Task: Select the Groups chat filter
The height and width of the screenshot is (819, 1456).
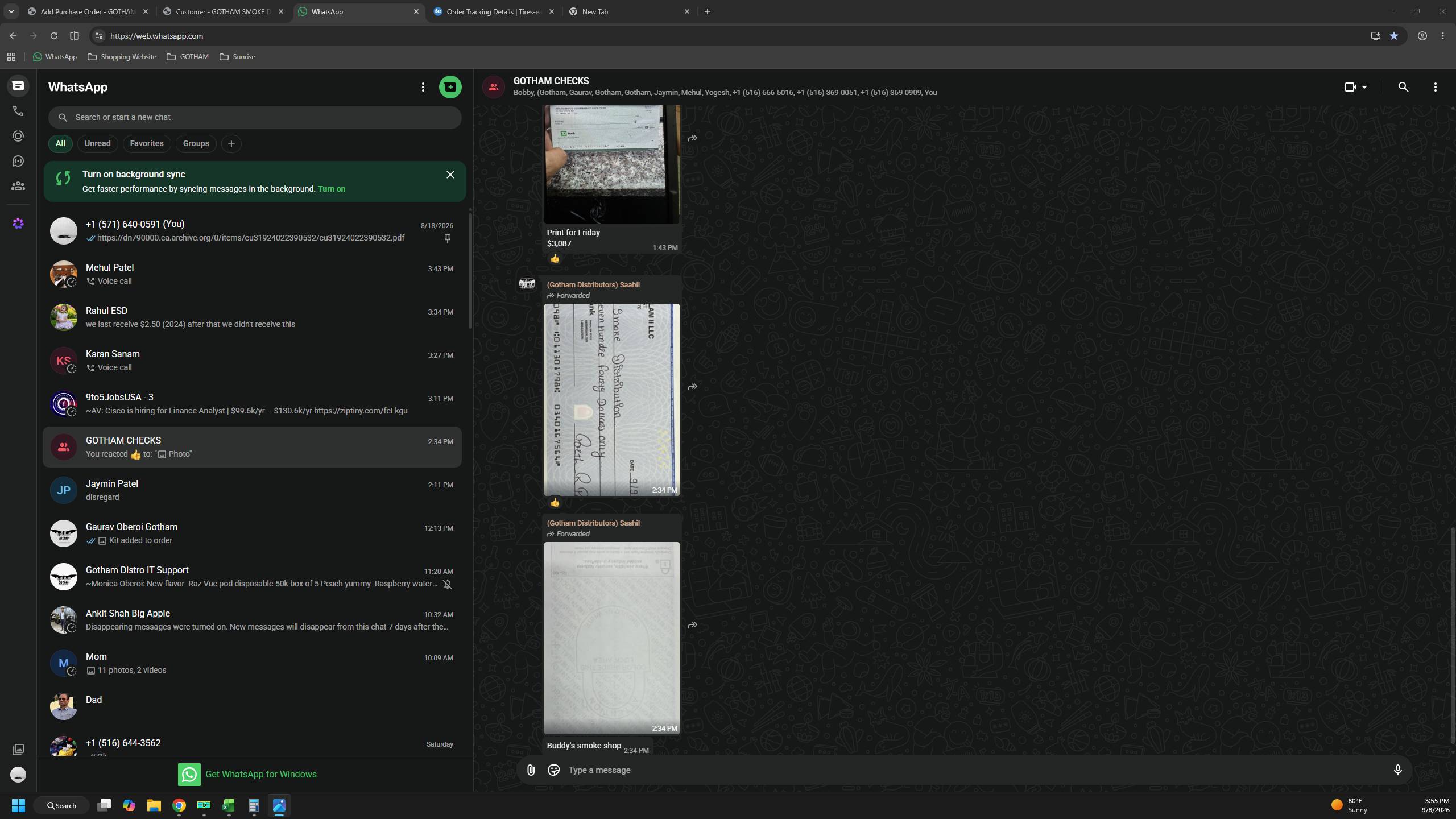Action: coord(196,143)
